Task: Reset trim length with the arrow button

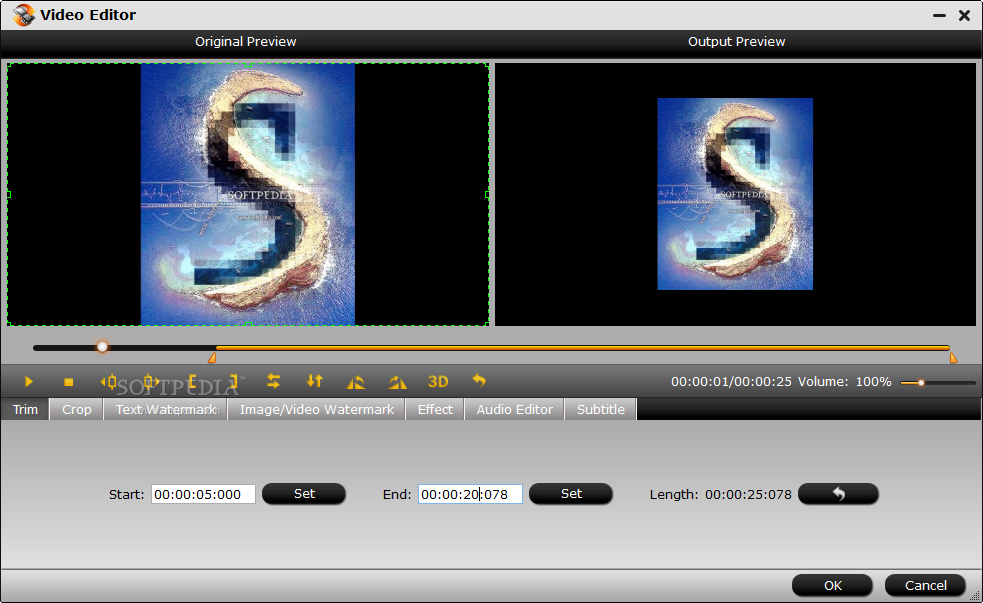Action: pyautogui.click(x=838, y=493)
